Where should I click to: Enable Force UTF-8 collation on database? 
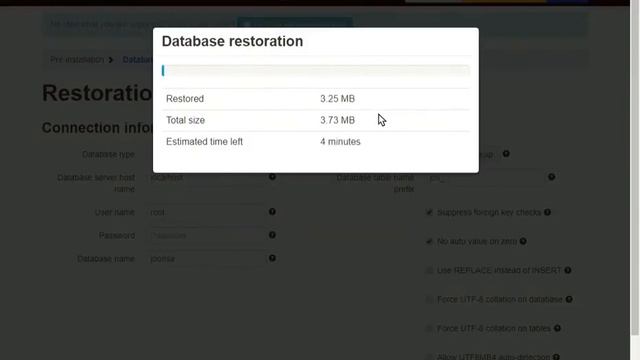pyautogui.click(x=429, y=299)
